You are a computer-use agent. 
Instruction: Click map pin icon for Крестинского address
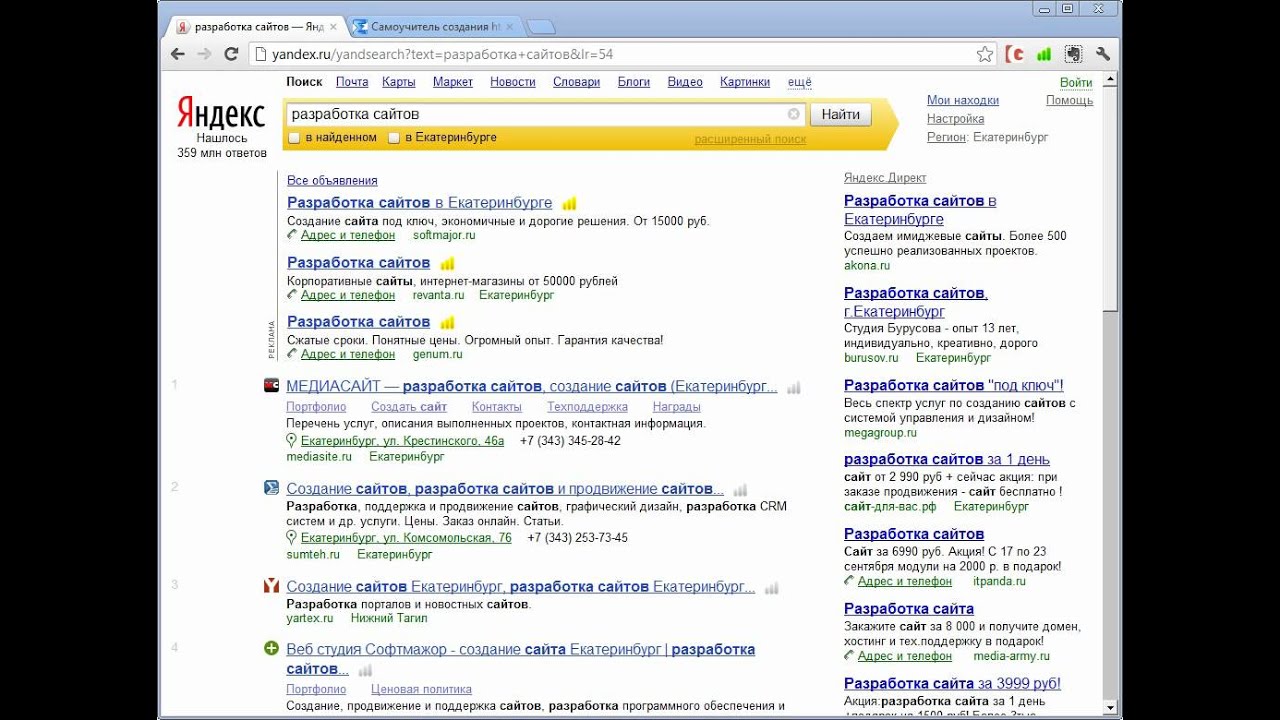click(292, 440)
